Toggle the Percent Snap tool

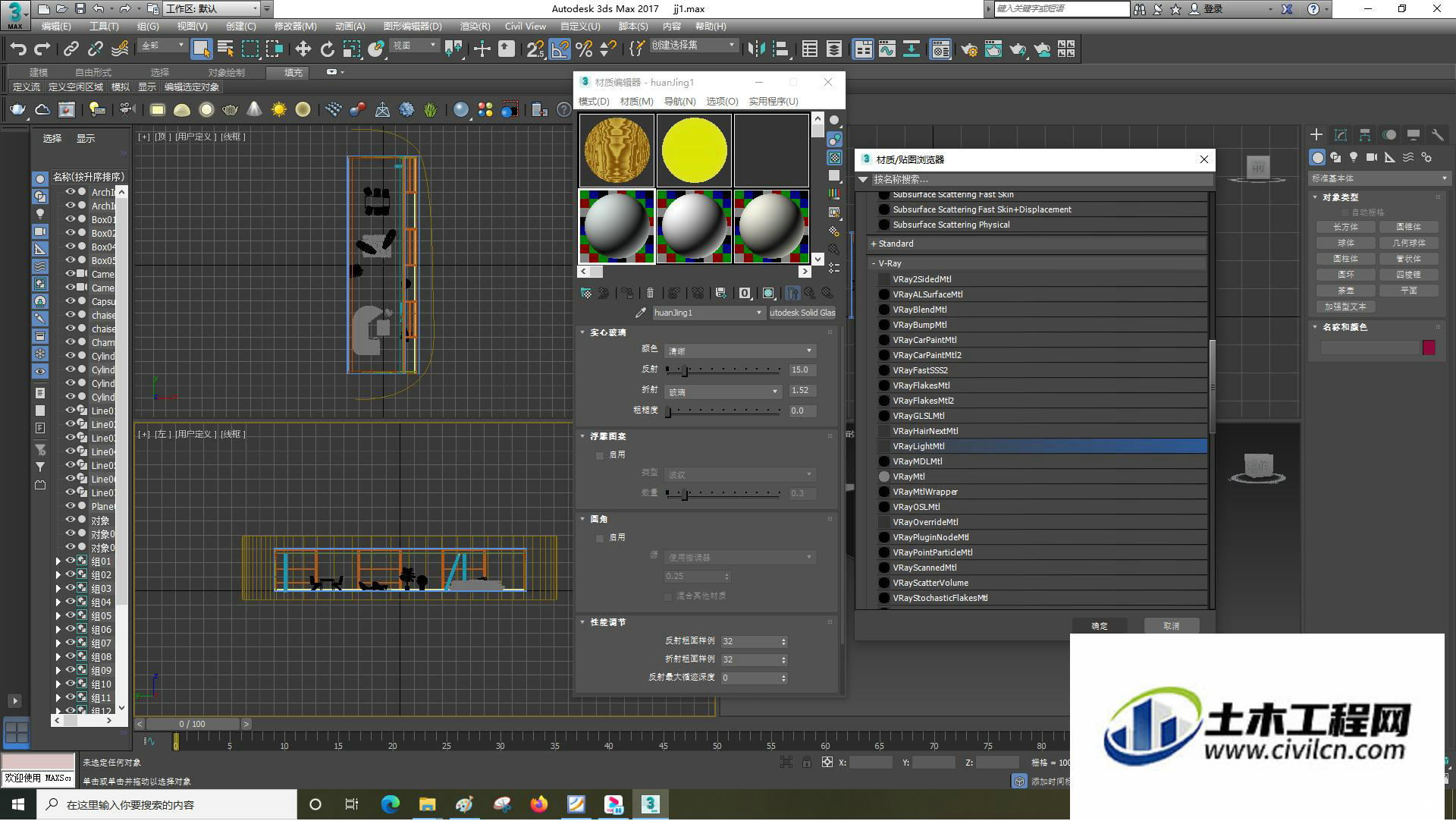pyautogui.click(x=584, y=49)
